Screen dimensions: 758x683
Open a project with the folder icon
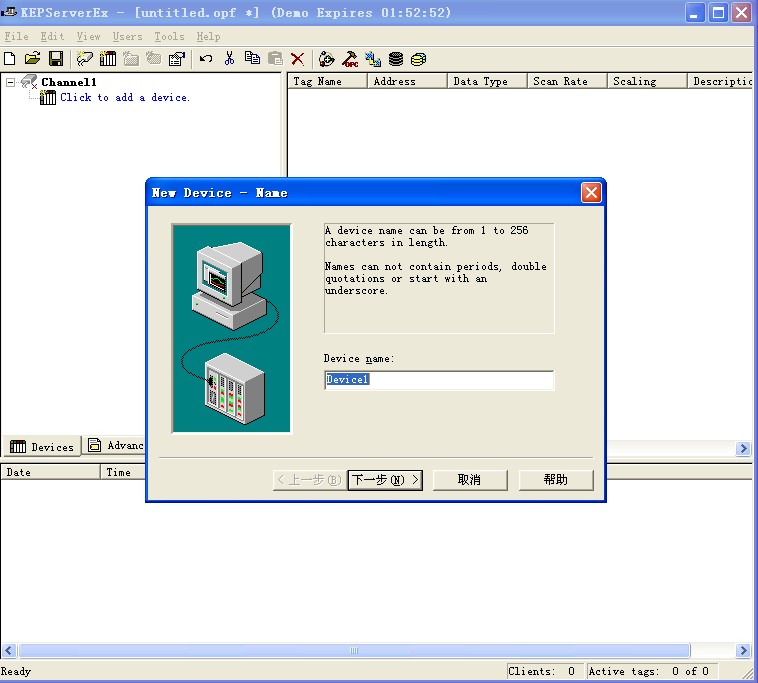click(32, 59)
